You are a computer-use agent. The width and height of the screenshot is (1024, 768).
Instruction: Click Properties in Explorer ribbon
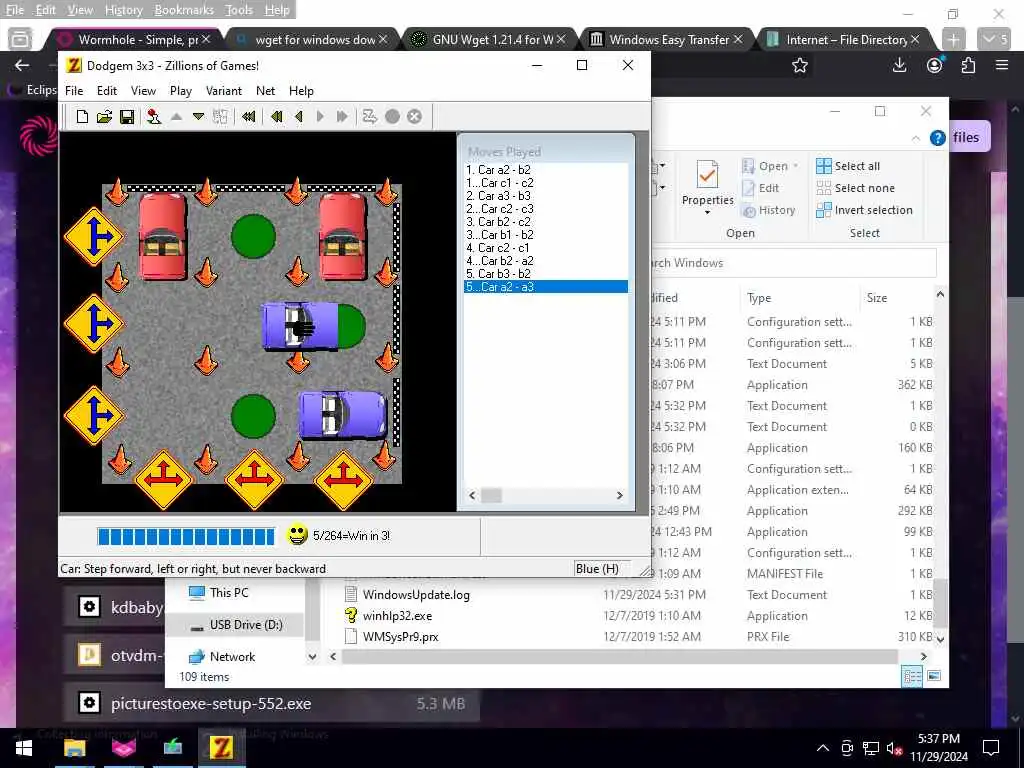pyautogui.click(x=707, y=187)
